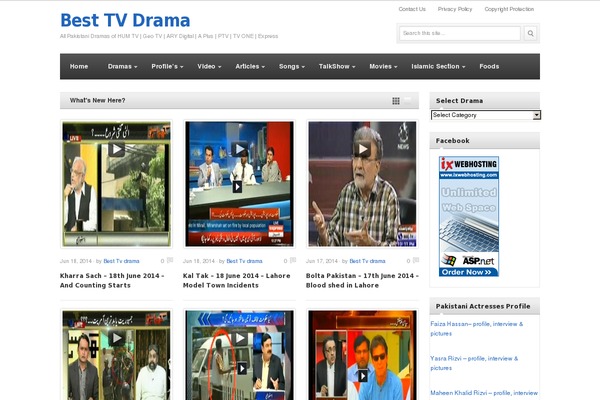Switch to list view icon
Screen dimensions: 600x400
click(408, 101)
